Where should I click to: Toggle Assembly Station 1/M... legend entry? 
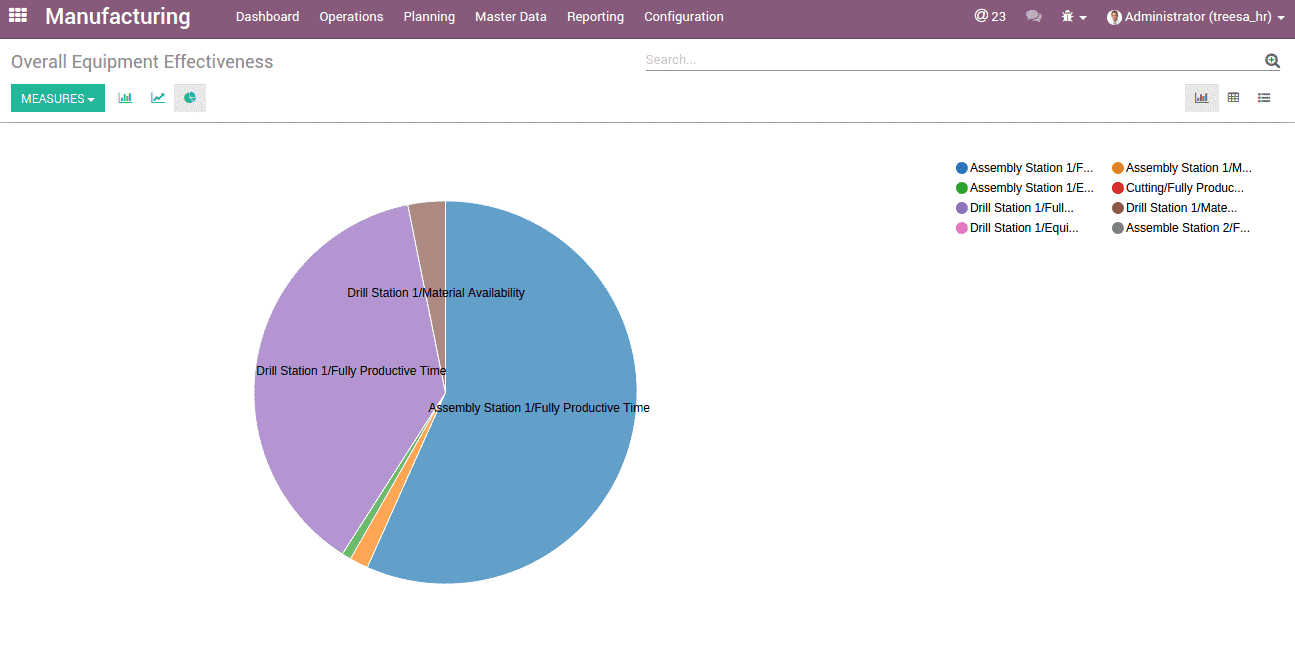[1182, 168]
